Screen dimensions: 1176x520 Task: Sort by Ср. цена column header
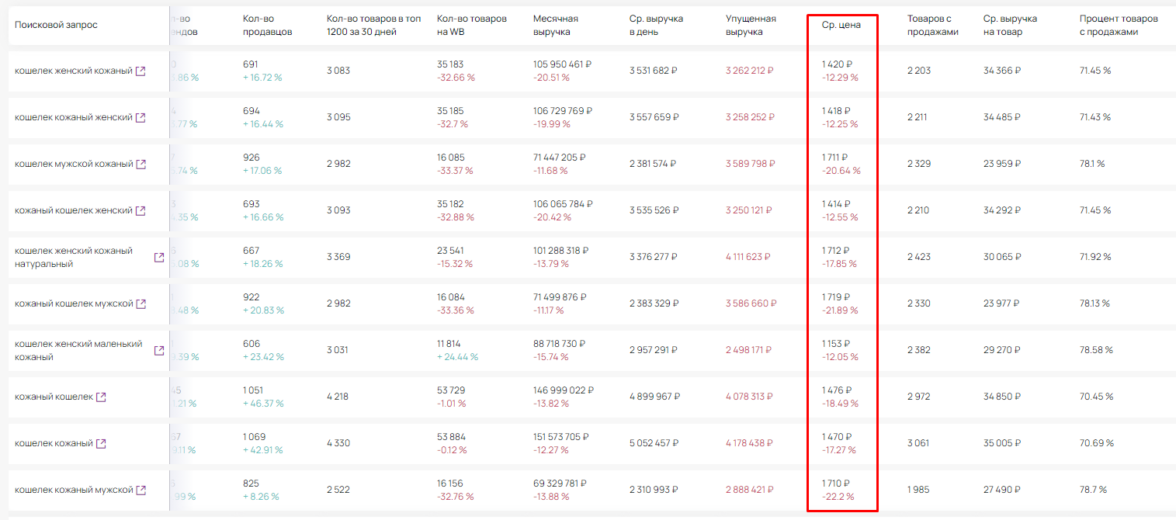[x=841, y=25]
